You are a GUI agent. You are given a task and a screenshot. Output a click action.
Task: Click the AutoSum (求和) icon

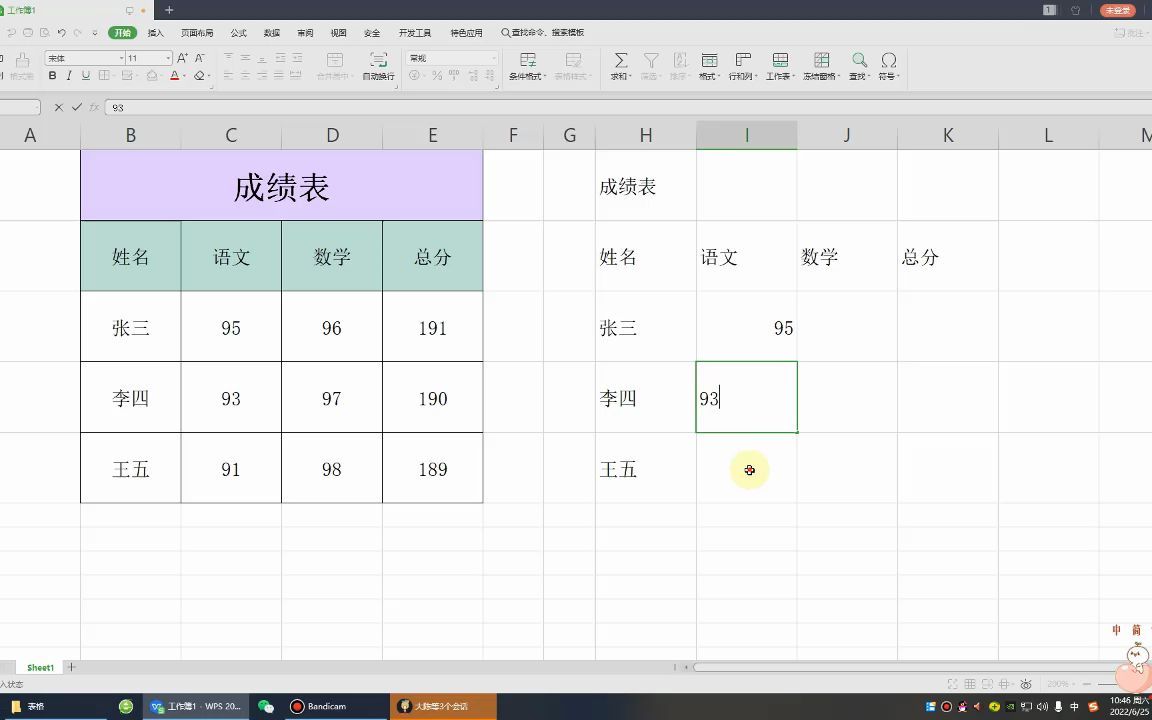click(621, 62)
